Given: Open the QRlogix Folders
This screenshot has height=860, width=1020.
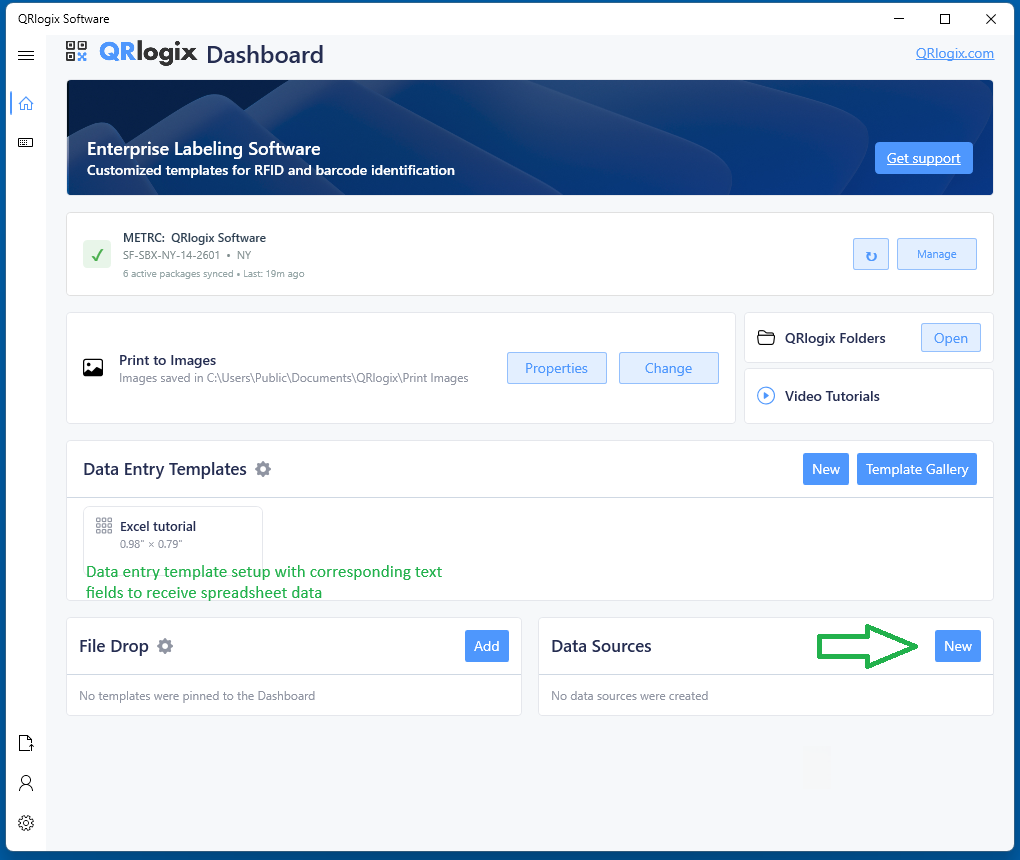Looking at the screenshot, I should (950, 338).
